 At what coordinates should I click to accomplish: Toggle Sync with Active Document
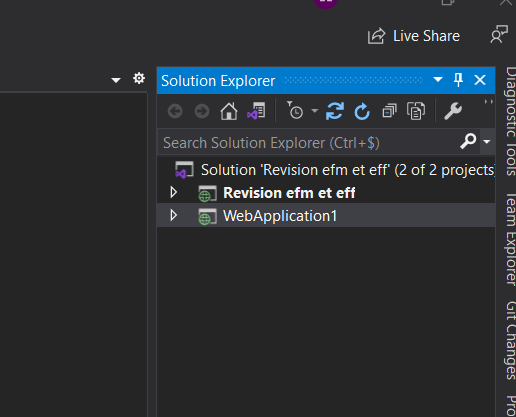[x=335, y=111]
